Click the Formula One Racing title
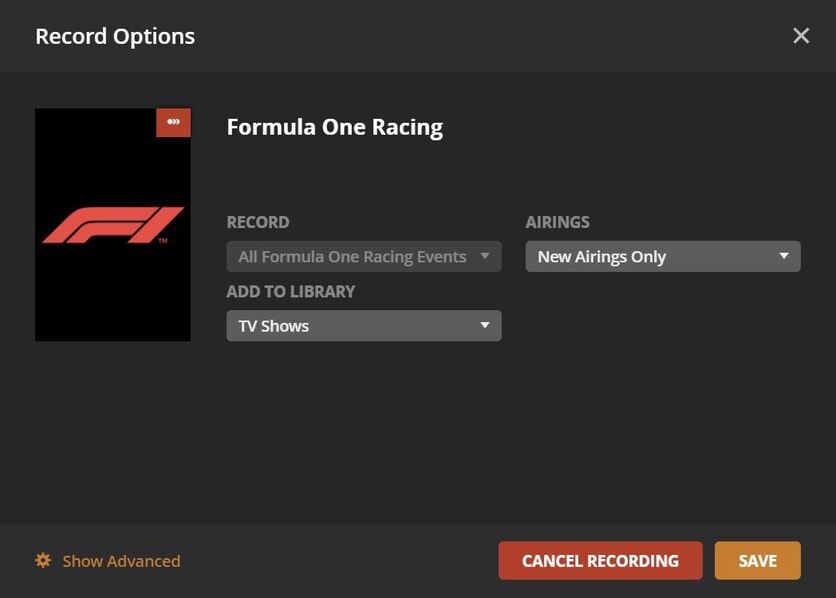836x598 pixels. tap(334, 127)
